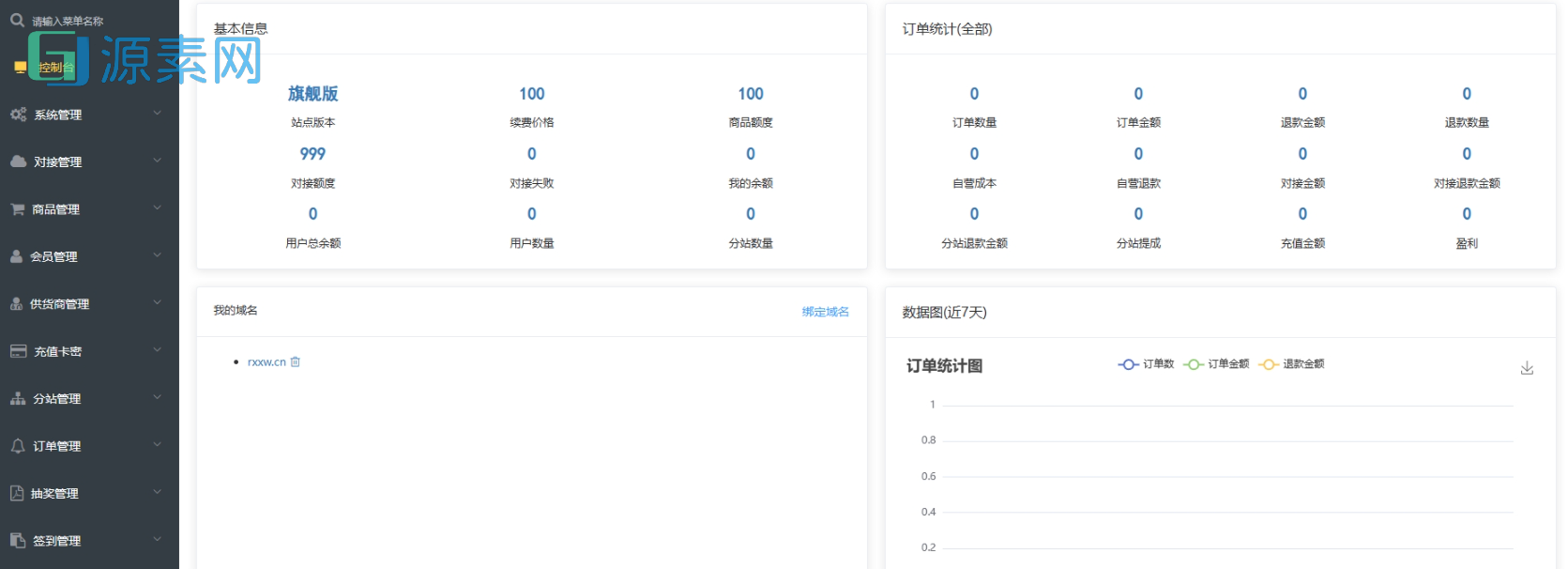The height and width of the screenshot is (569, 1568).
Task: Click the 充值卡密 card icon
Action: coord(18,351)
